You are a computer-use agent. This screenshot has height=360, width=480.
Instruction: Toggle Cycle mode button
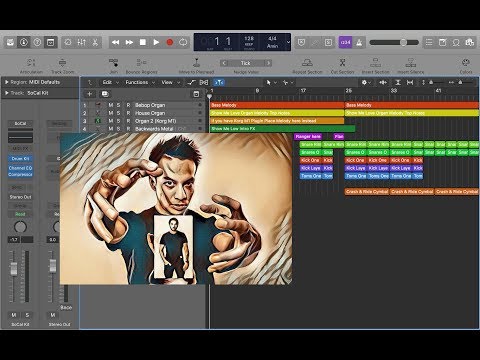click(183, 42)
